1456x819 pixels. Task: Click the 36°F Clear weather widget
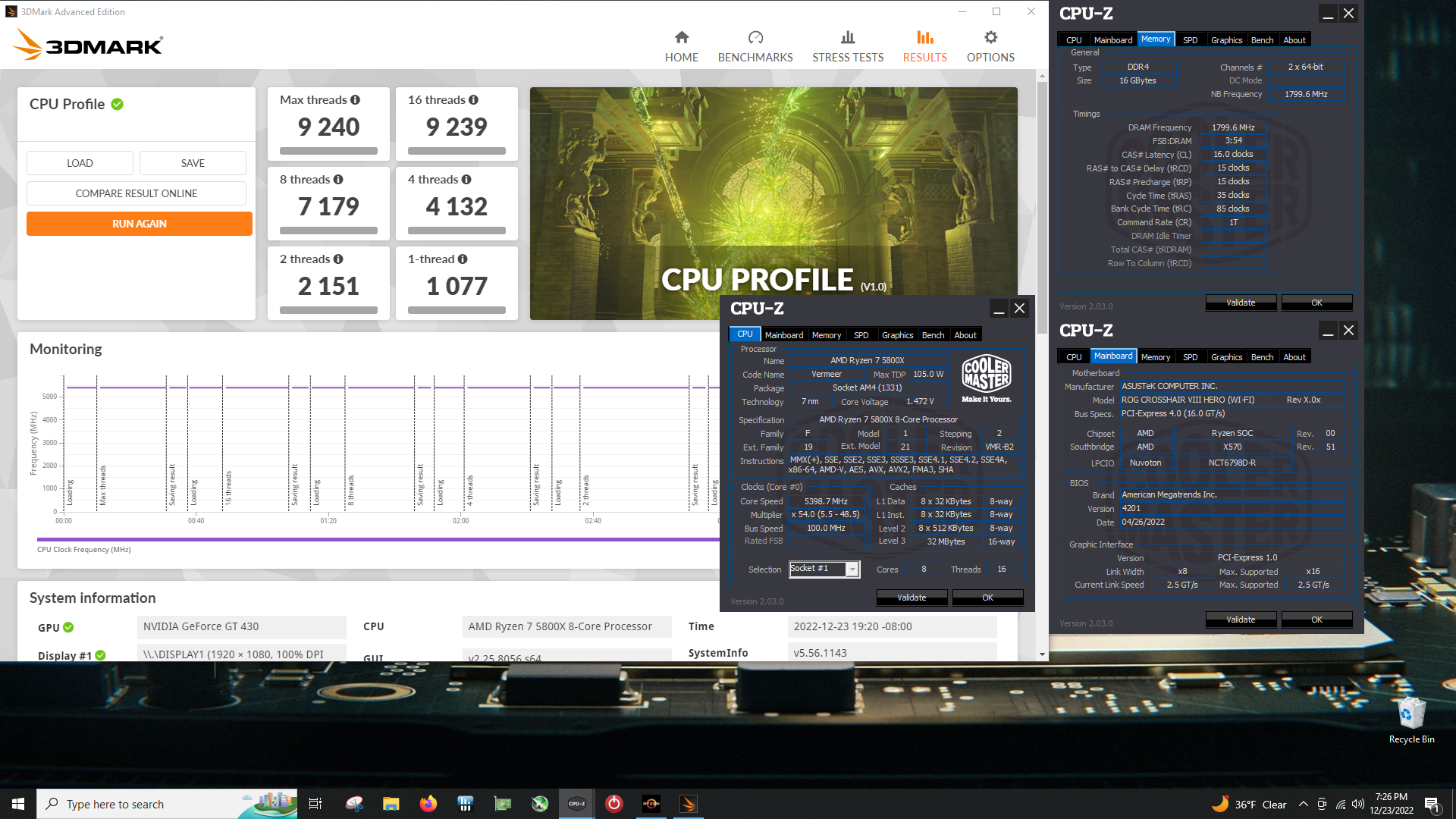click(x=1248, y=804)
